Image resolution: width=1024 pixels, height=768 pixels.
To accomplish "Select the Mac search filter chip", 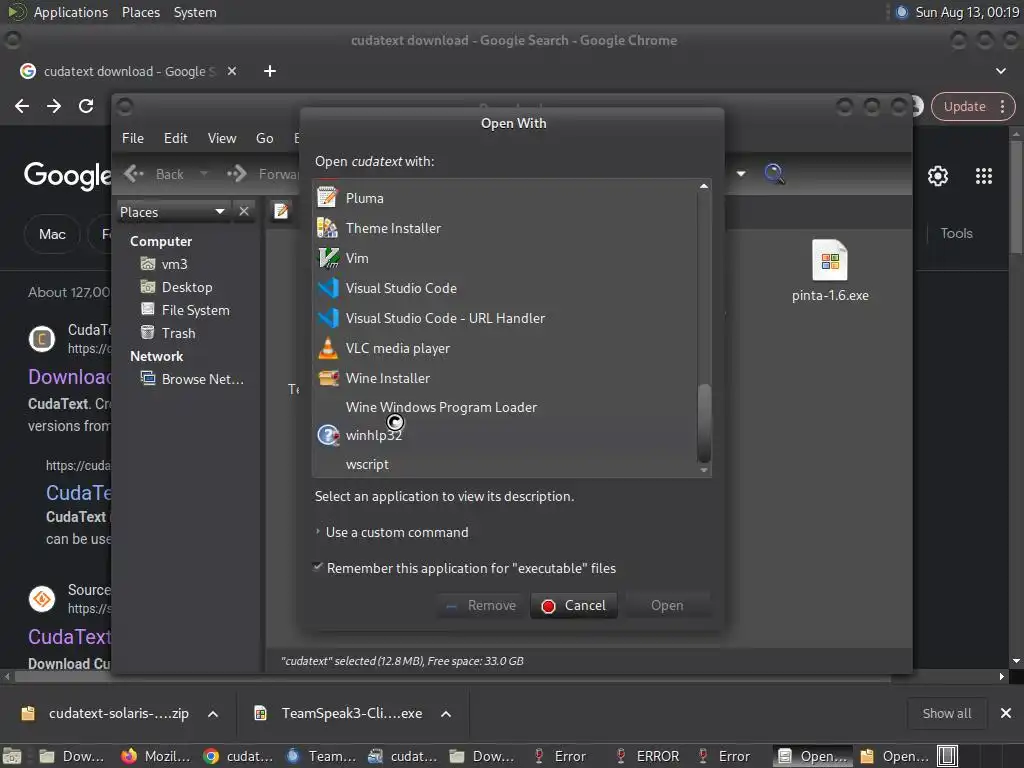I will (x=52, y=234).
